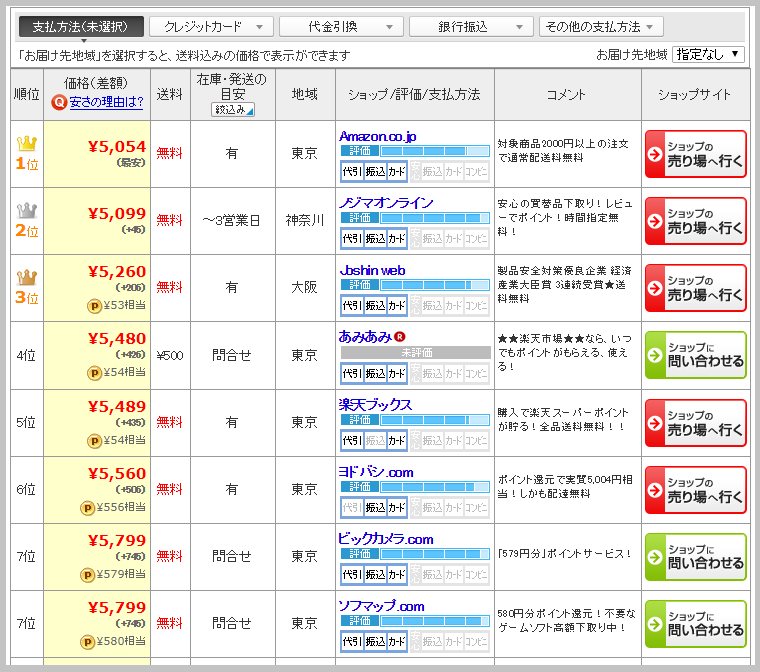The width and height of the screenshot is (760, 672).
Task: Click the P point icon beside ¥53相当
Action: coord(94,305)
